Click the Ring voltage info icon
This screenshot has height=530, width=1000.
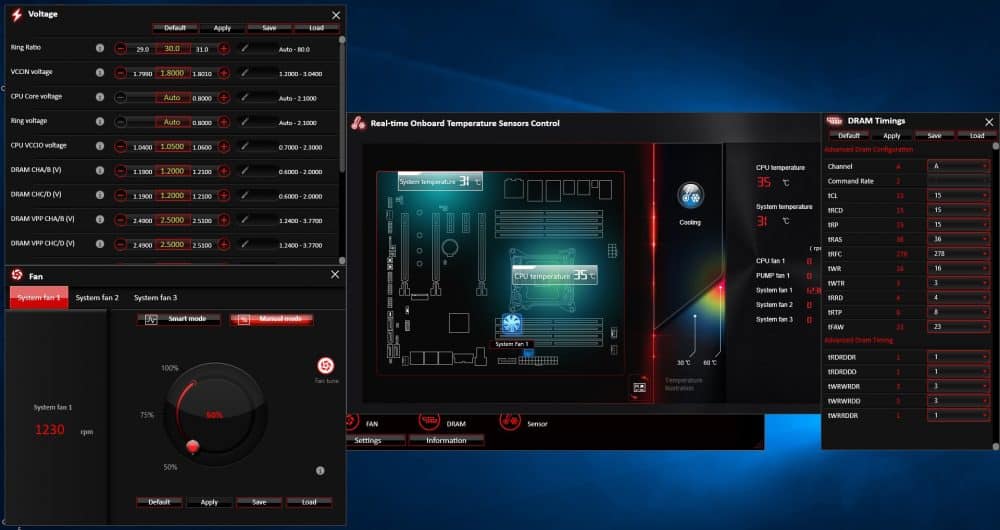click(x=99, y=121)
